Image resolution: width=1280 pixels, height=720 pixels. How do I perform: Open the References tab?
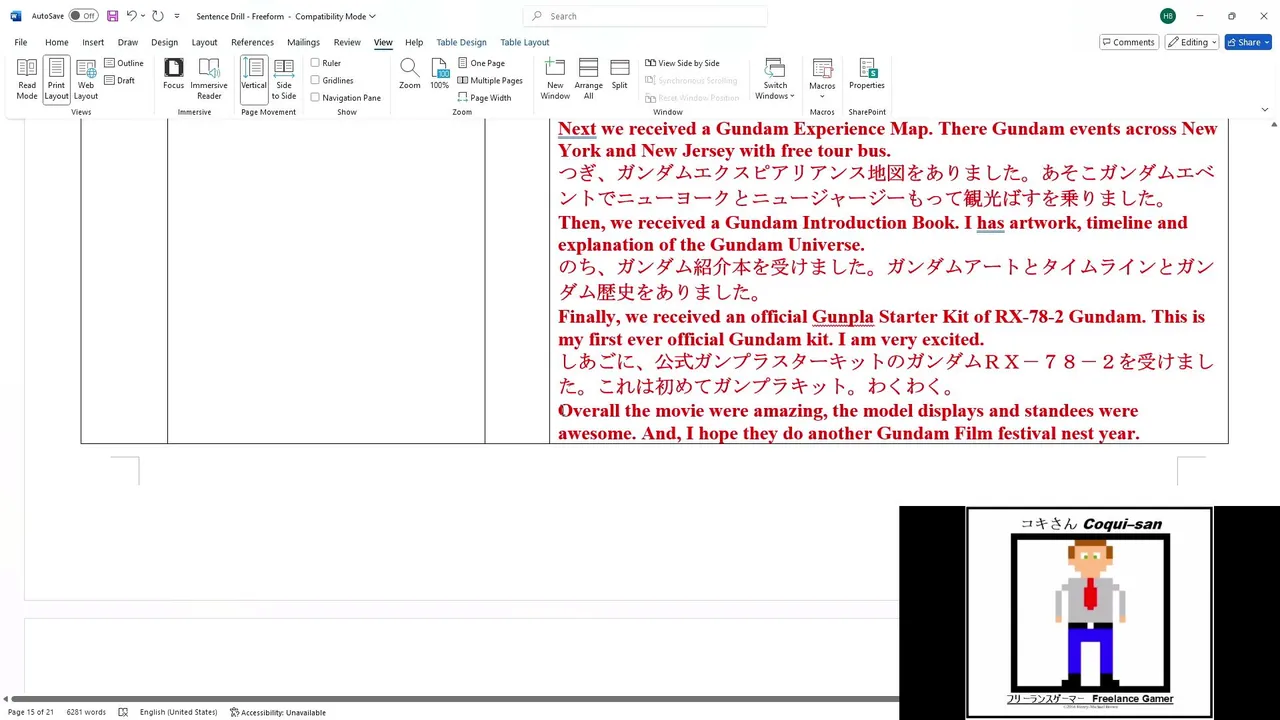pyautogui.click(x=252, y=42)
